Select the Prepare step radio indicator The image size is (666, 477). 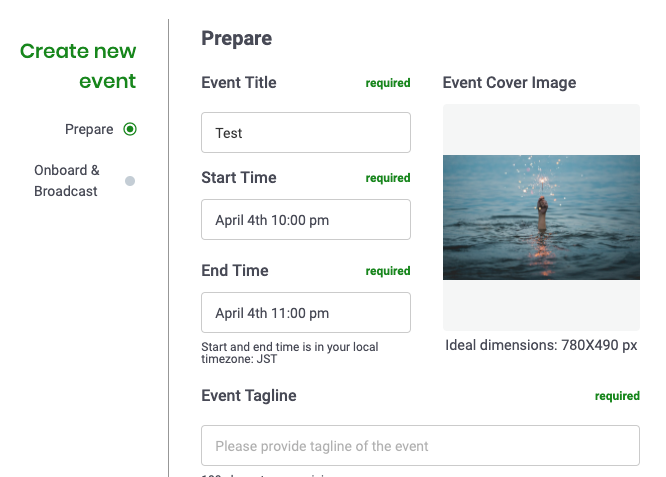click(130, 129)
